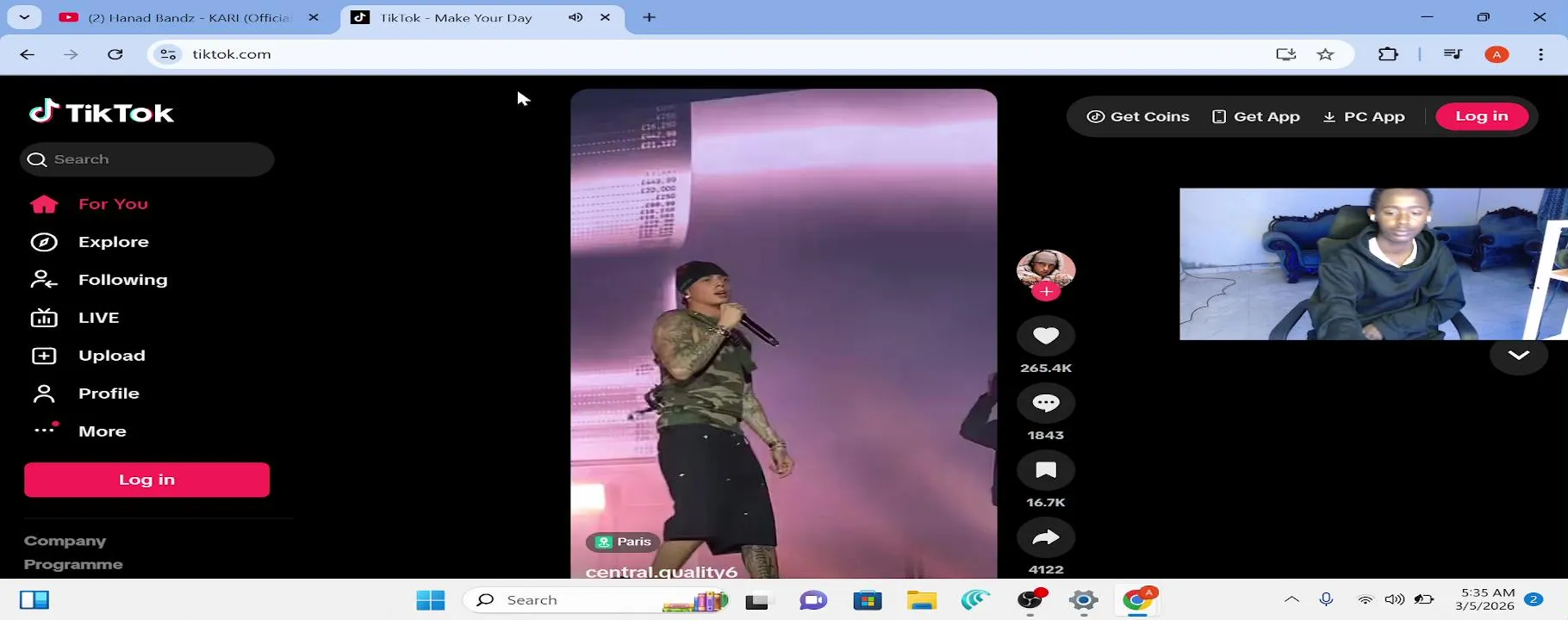Share the video with the arrow icon
The width and height of the screenshot is (1568, 620).
[x=1046, y=537]
